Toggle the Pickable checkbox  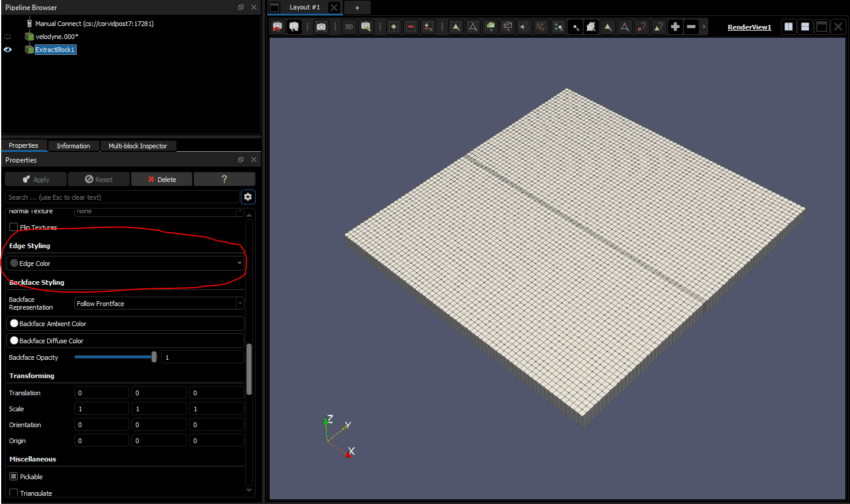[x=14, y=476]
